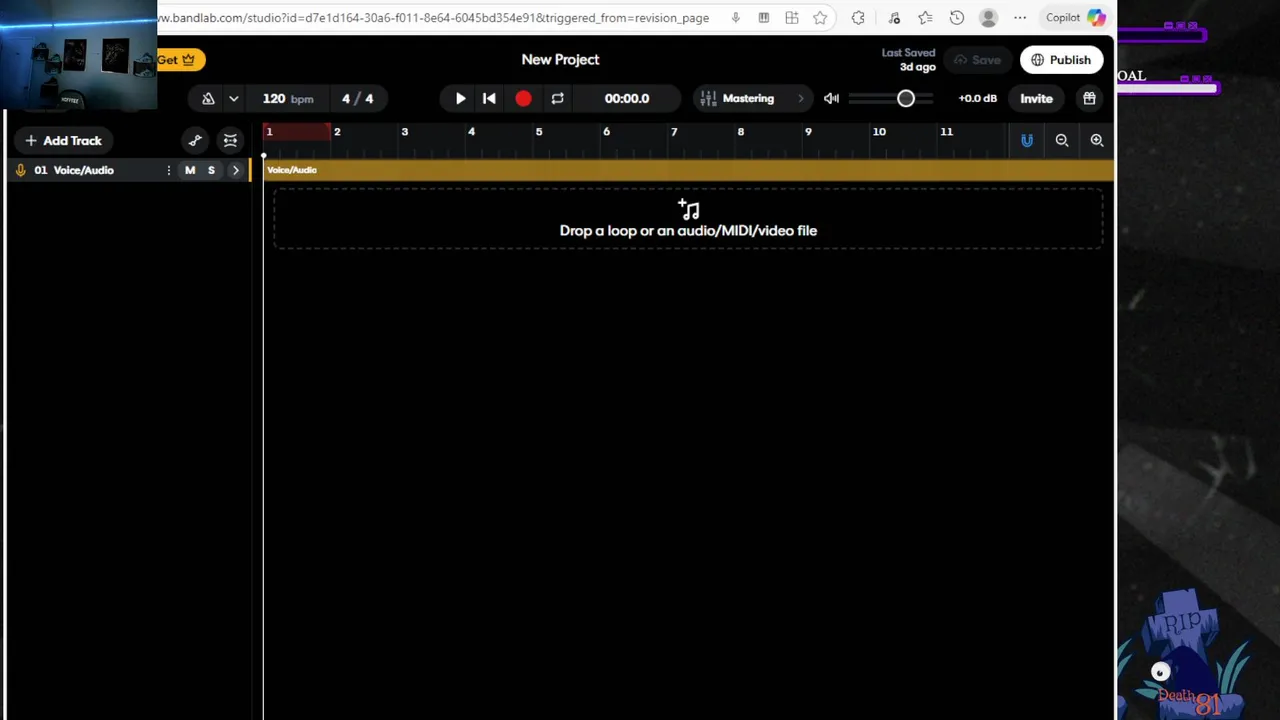Toggle the metronome icon

click(x=208, y=99)
